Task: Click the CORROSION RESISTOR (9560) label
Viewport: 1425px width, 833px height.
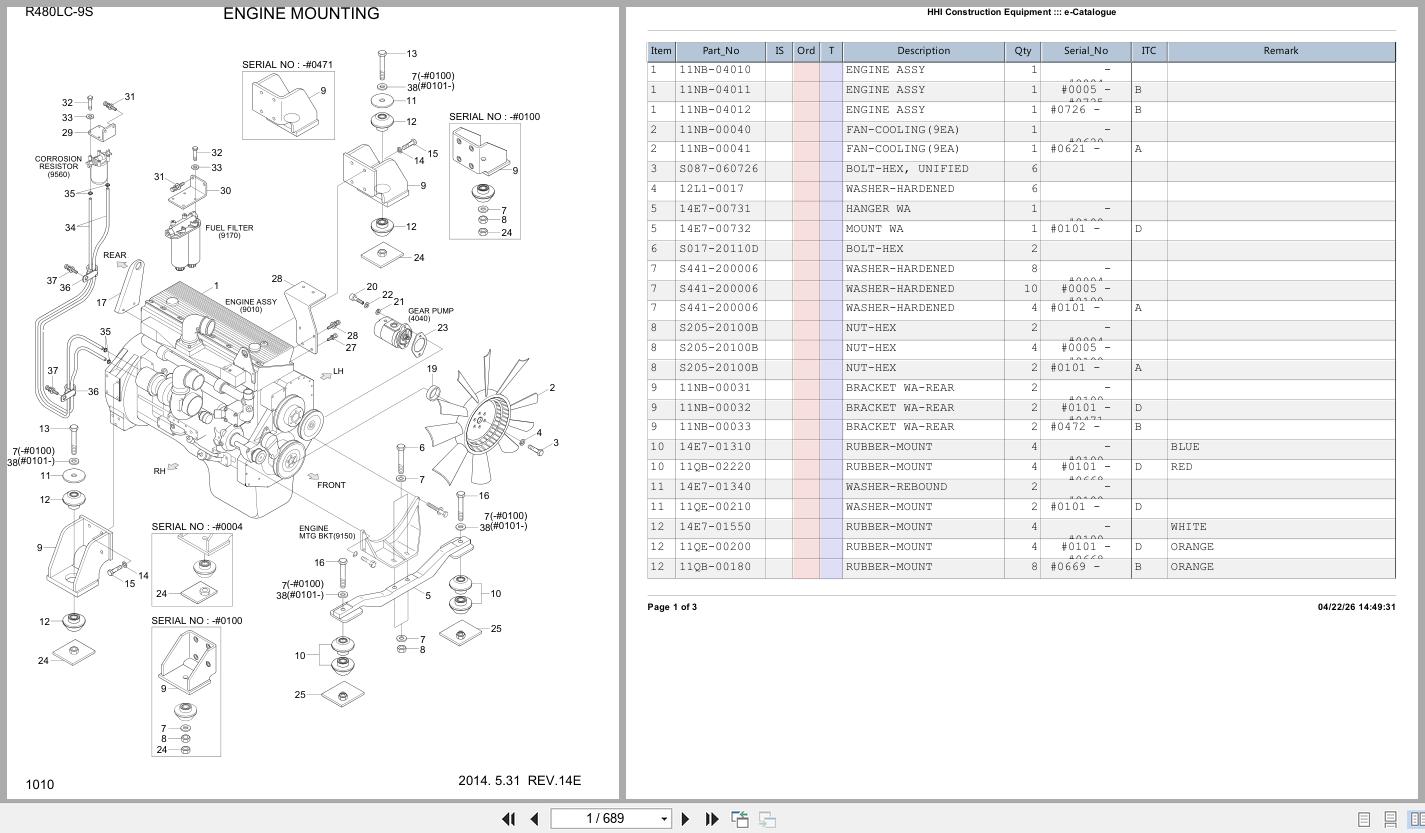Action: click(x=58, y=166)
